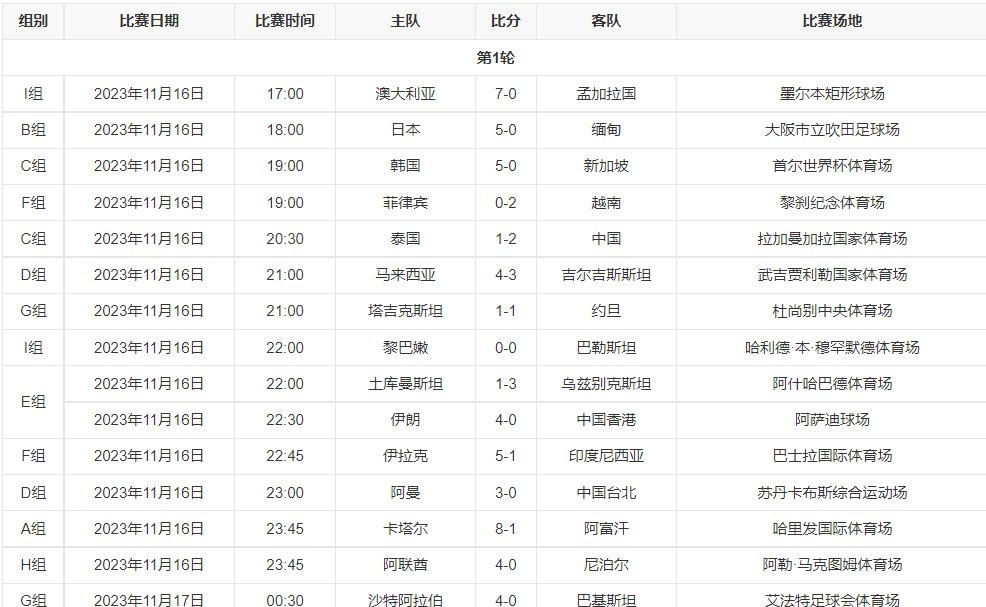Select the 第1轮 section row
The height and width of the screenshot is (607, 986).
pos(493,57)
